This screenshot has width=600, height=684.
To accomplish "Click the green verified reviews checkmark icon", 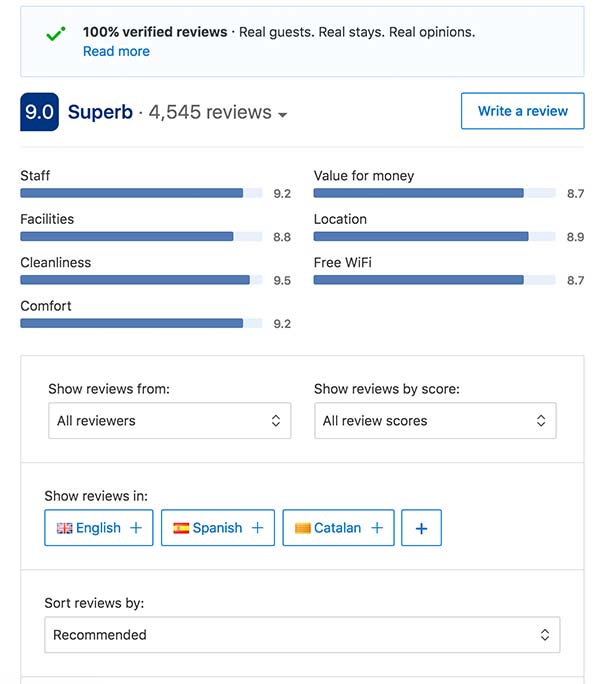I will point(55,35).
